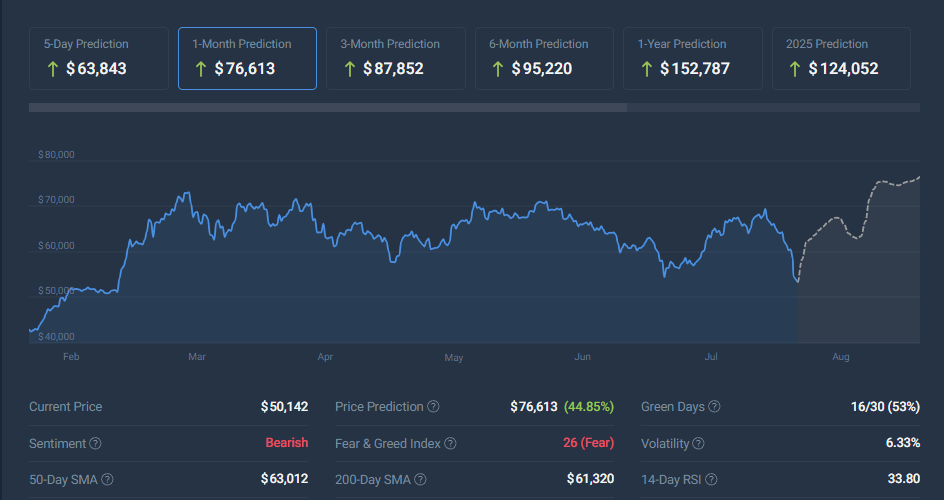
Task: Click the Current Price value $50,142
Action: point(284,407)
